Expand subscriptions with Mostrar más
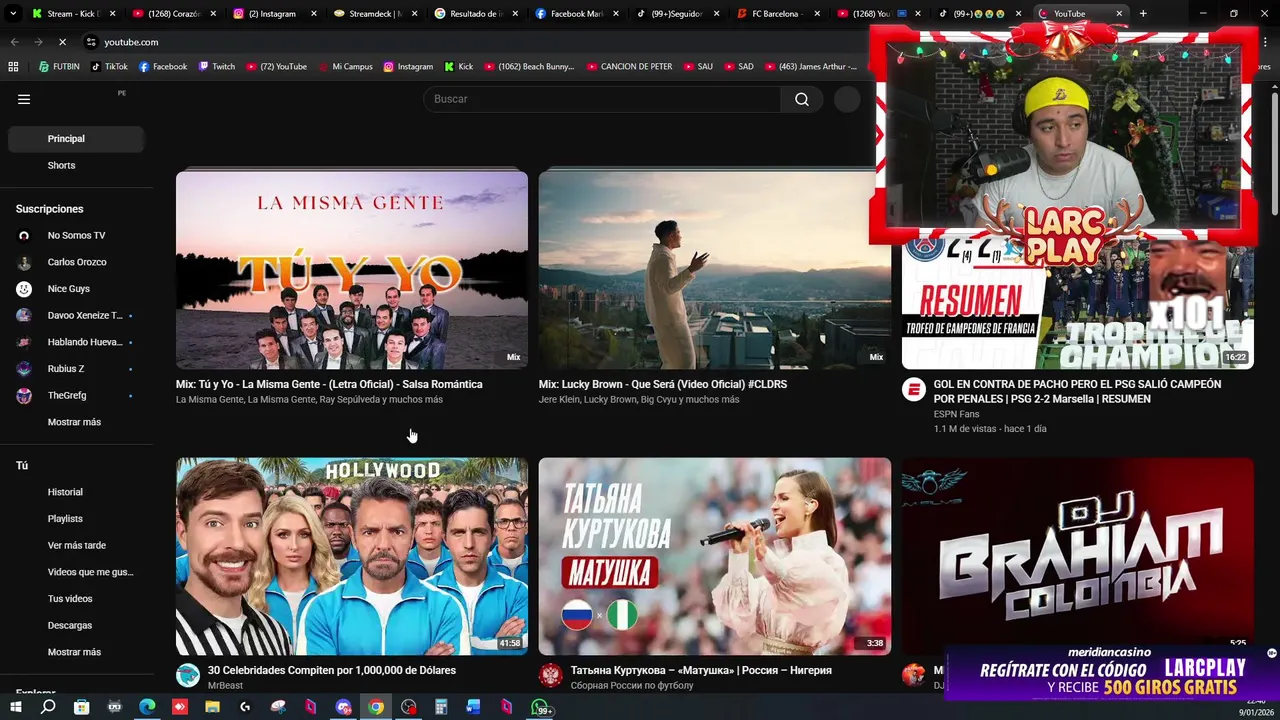 pyautogui.click(x=74, y=422)
